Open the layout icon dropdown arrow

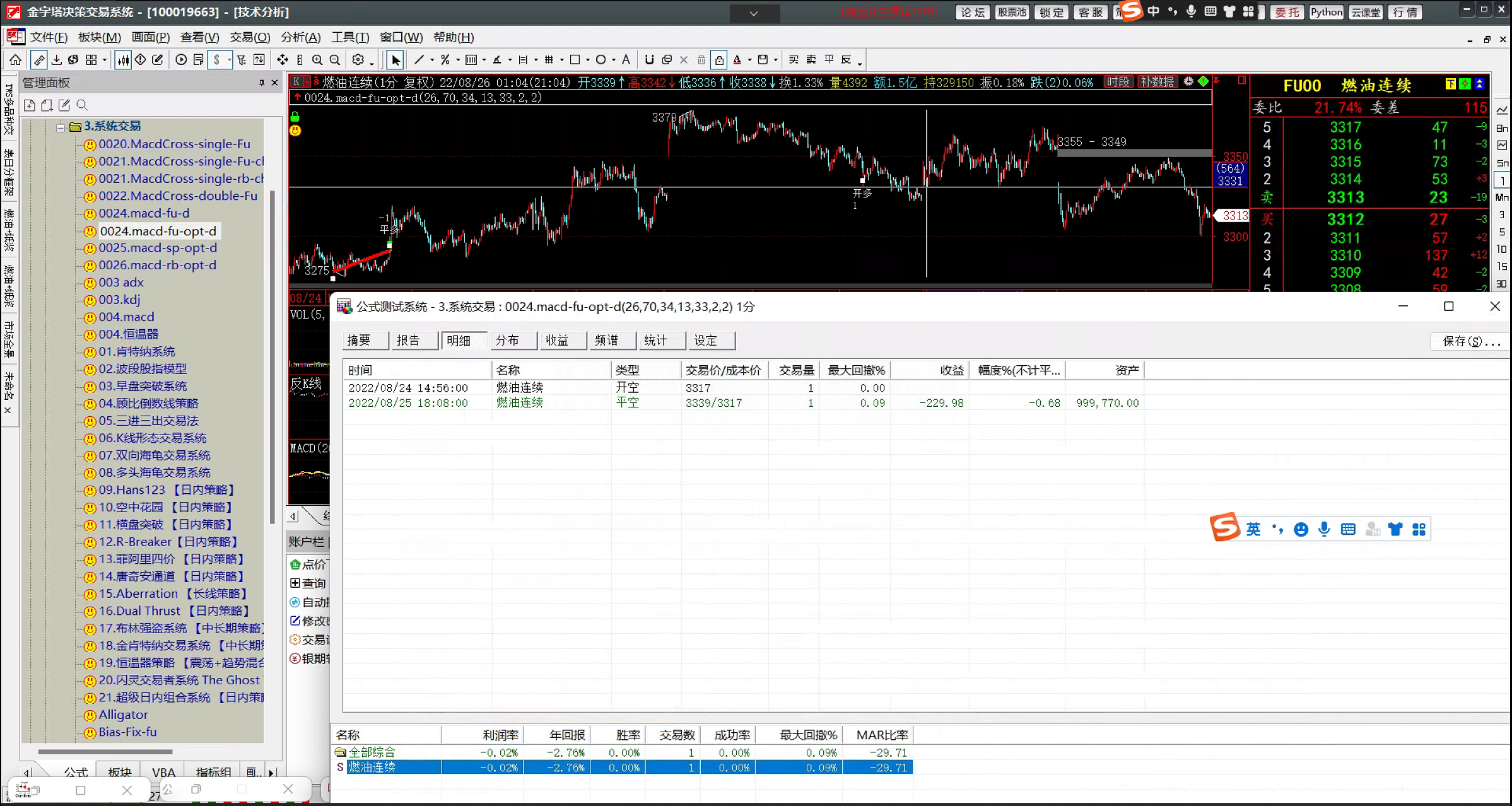click(x=105, y=60)
